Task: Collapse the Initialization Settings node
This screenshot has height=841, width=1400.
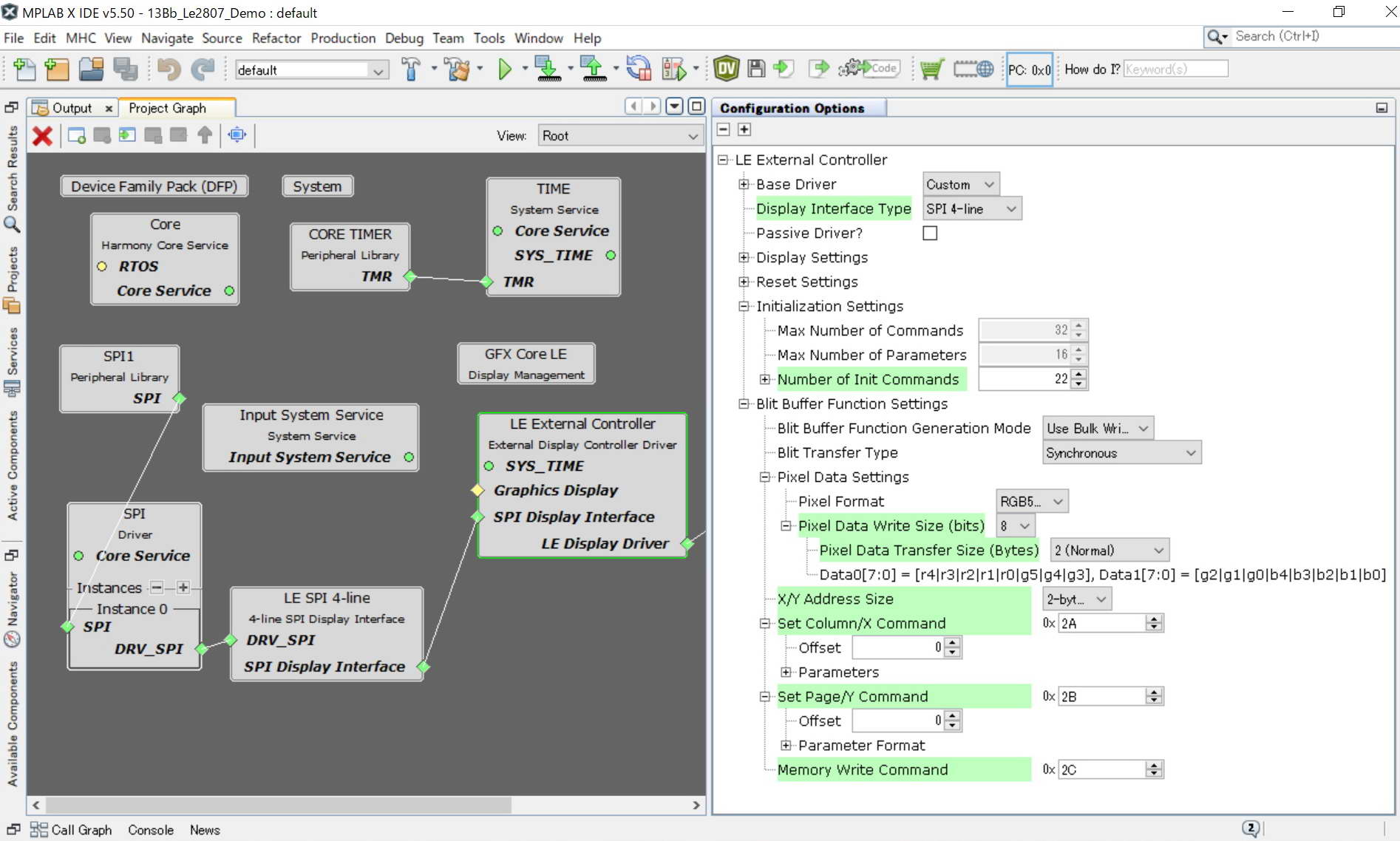Action: coord(744,306)
